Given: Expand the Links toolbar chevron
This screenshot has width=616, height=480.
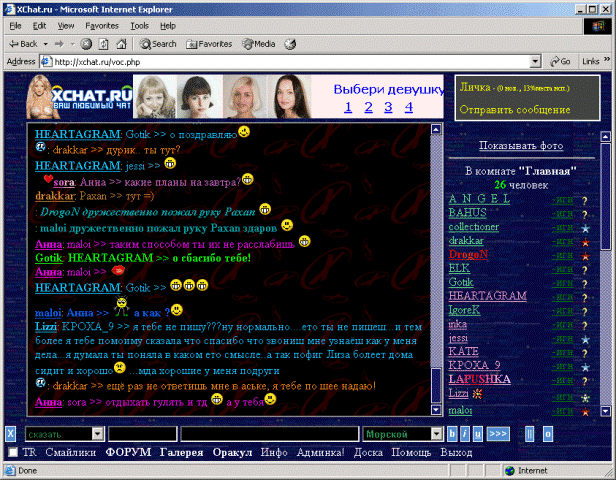Looking at the screenshot, I should point(607,60).
